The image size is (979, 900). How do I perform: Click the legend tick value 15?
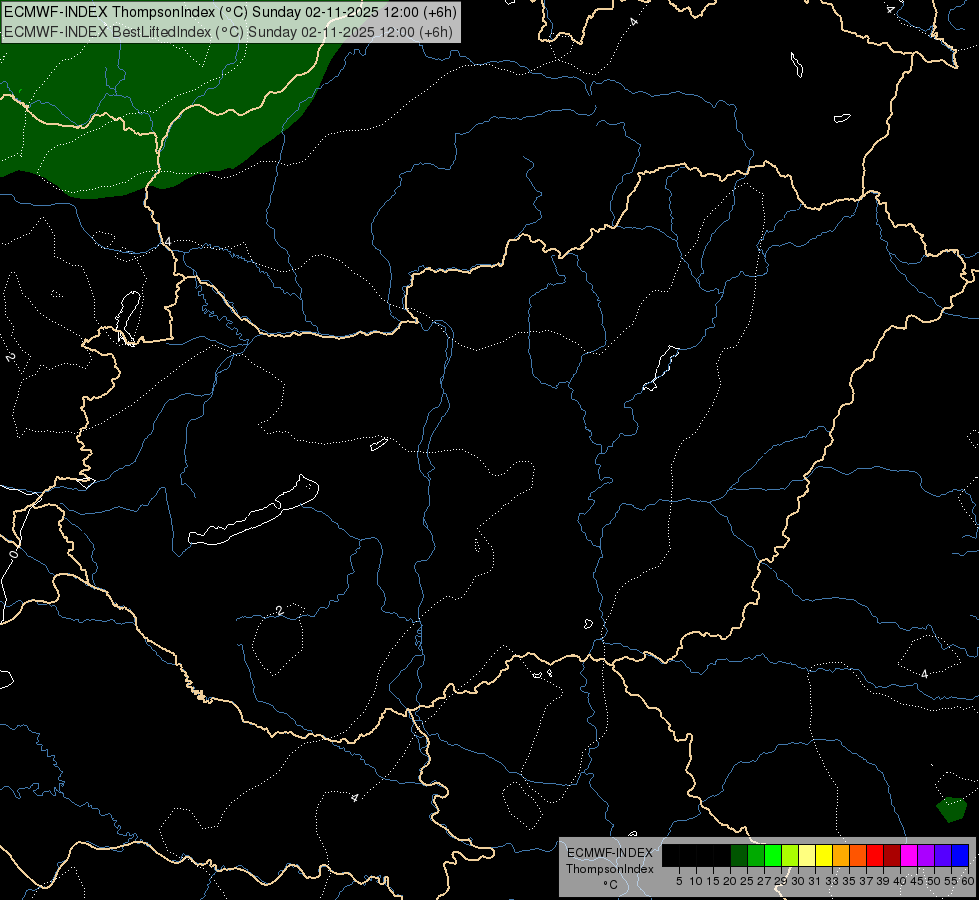(712, 881)
